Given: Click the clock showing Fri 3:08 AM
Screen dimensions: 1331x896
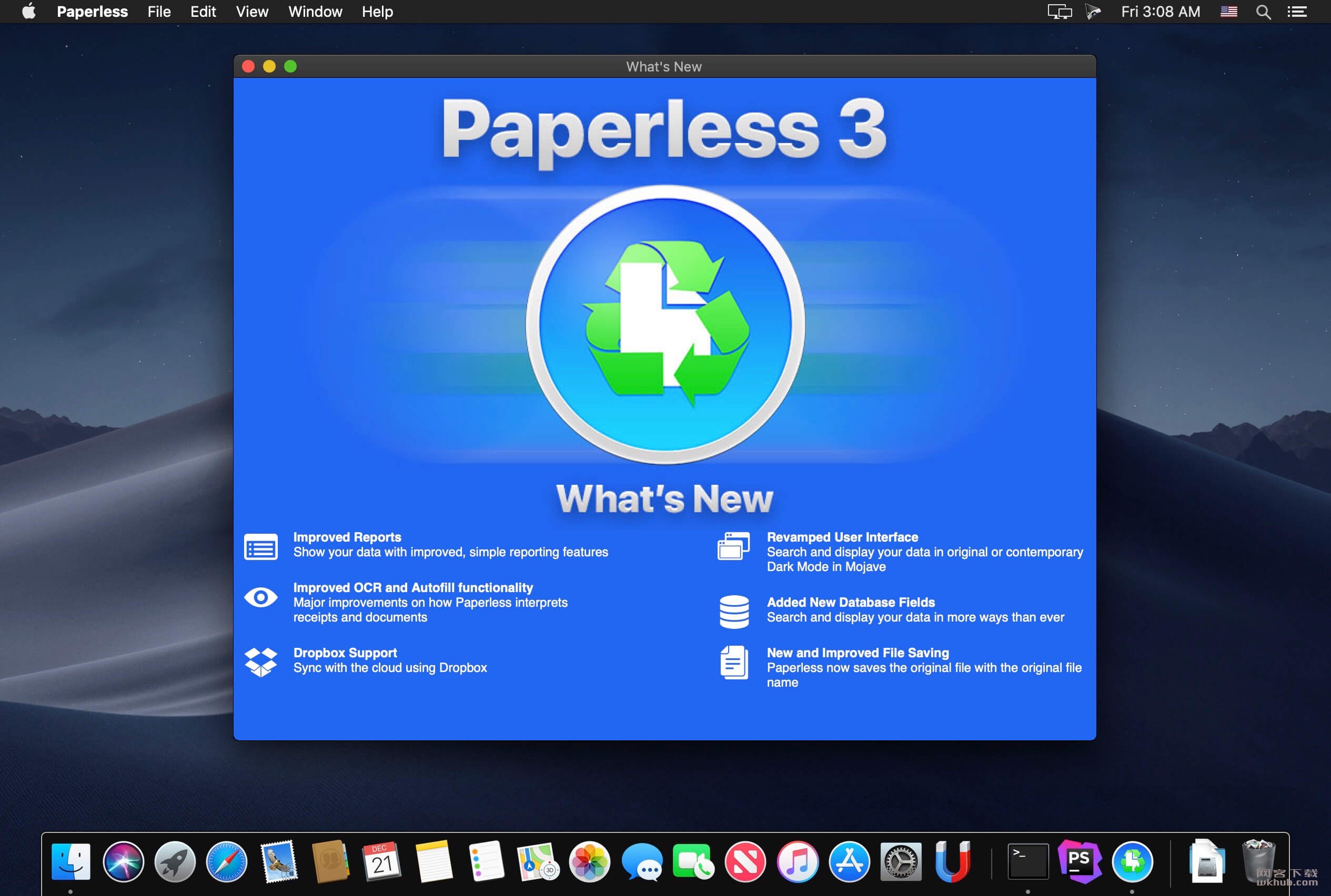Looking at the screenshot, I should tap(1160, 12).
